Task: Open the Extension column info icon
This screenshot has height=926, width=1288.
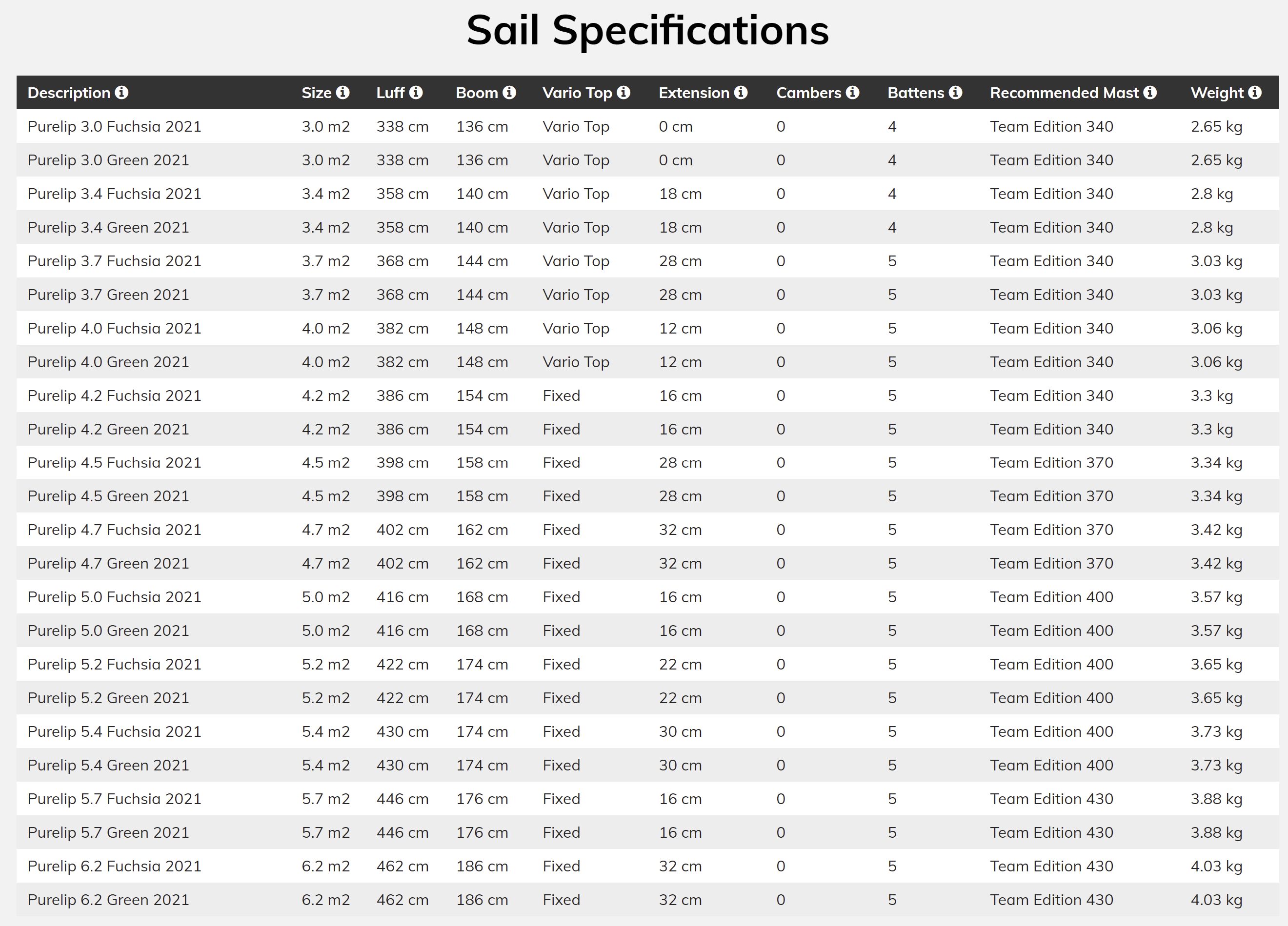Action: [741, 93]
